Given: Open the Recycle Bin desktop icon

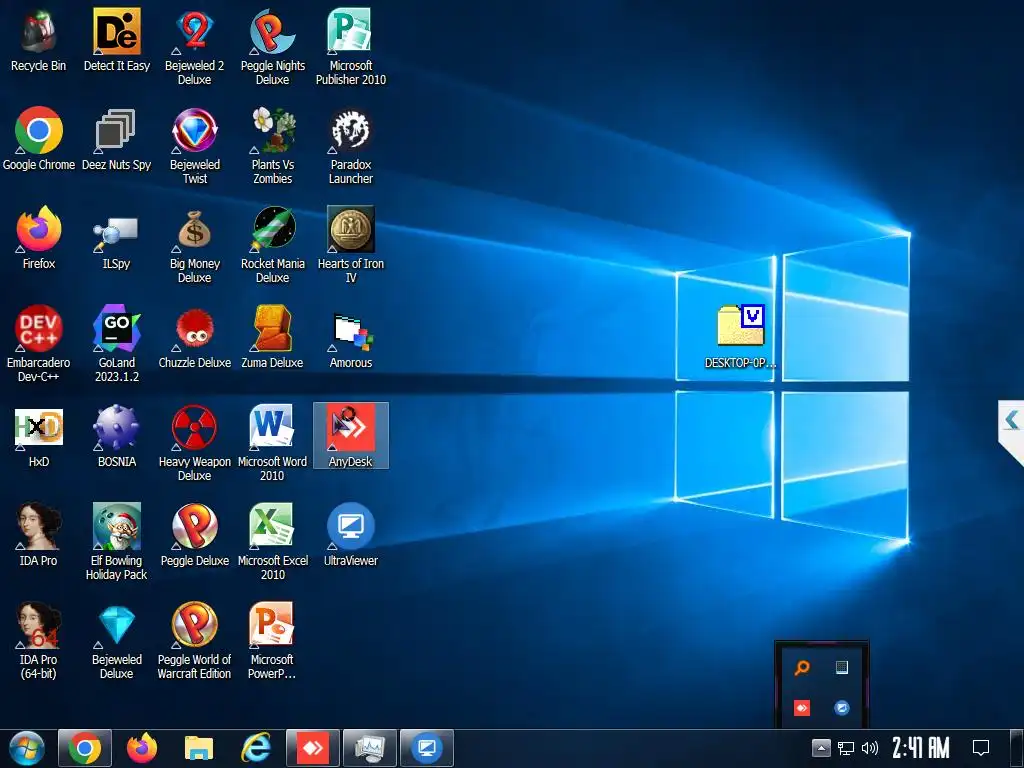Looking at the screenshot, I should [x=39, y=40].
